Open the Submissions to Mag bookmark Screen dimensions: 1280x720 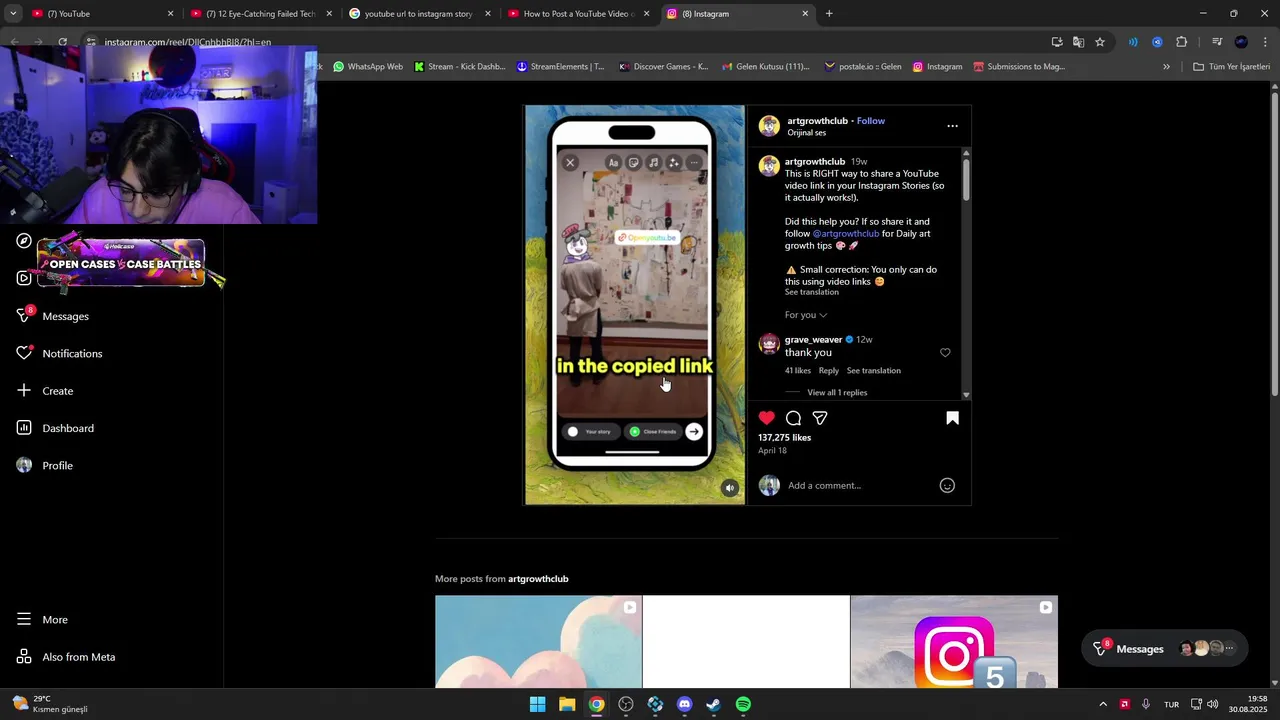coord(1019,67)
